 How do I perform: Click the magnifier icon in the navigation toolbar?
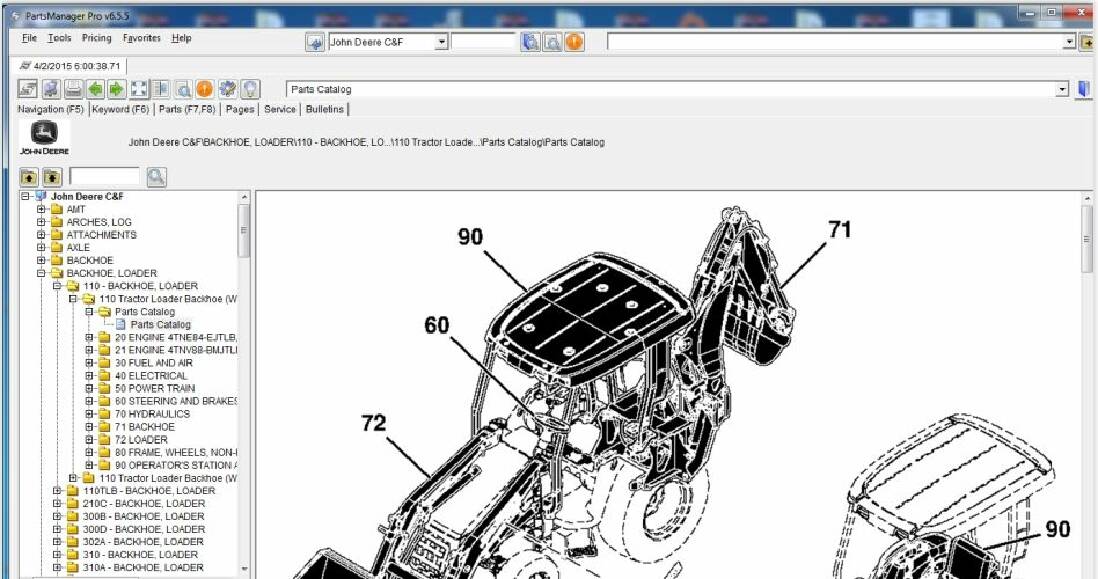tap(183, 89)
